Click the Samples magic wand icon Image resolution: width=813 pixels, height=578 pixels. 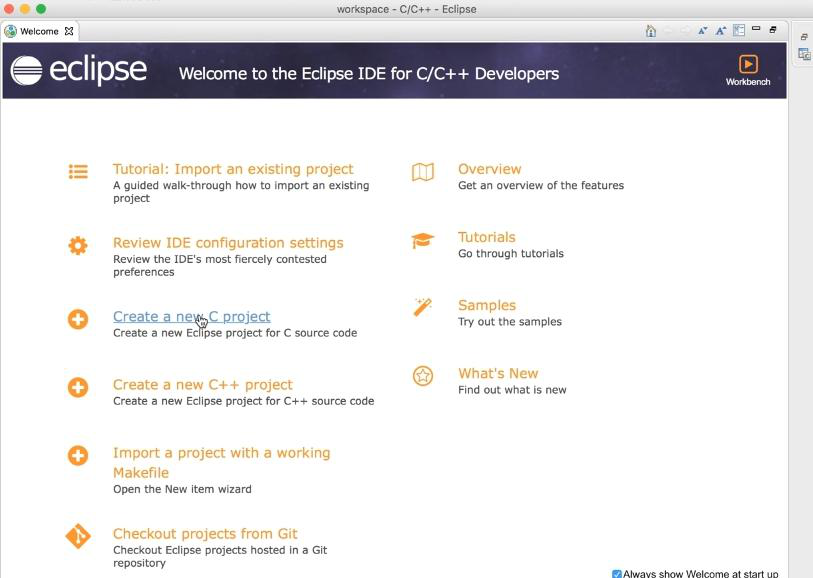[x=423, y=307]
